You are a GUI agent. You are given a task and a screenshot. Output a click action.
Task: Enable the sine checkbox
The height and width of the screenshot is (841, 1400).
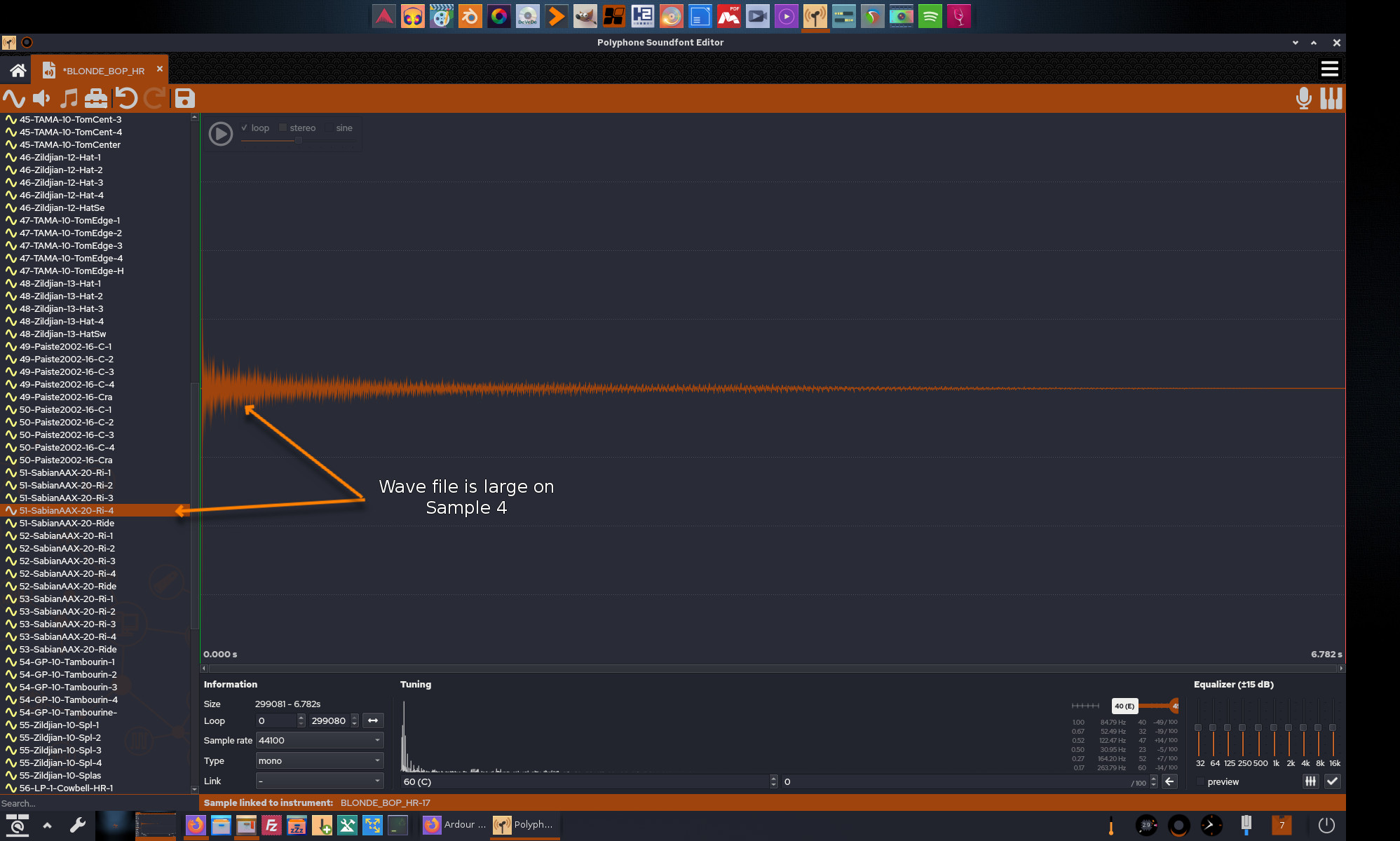coord(329,128)
